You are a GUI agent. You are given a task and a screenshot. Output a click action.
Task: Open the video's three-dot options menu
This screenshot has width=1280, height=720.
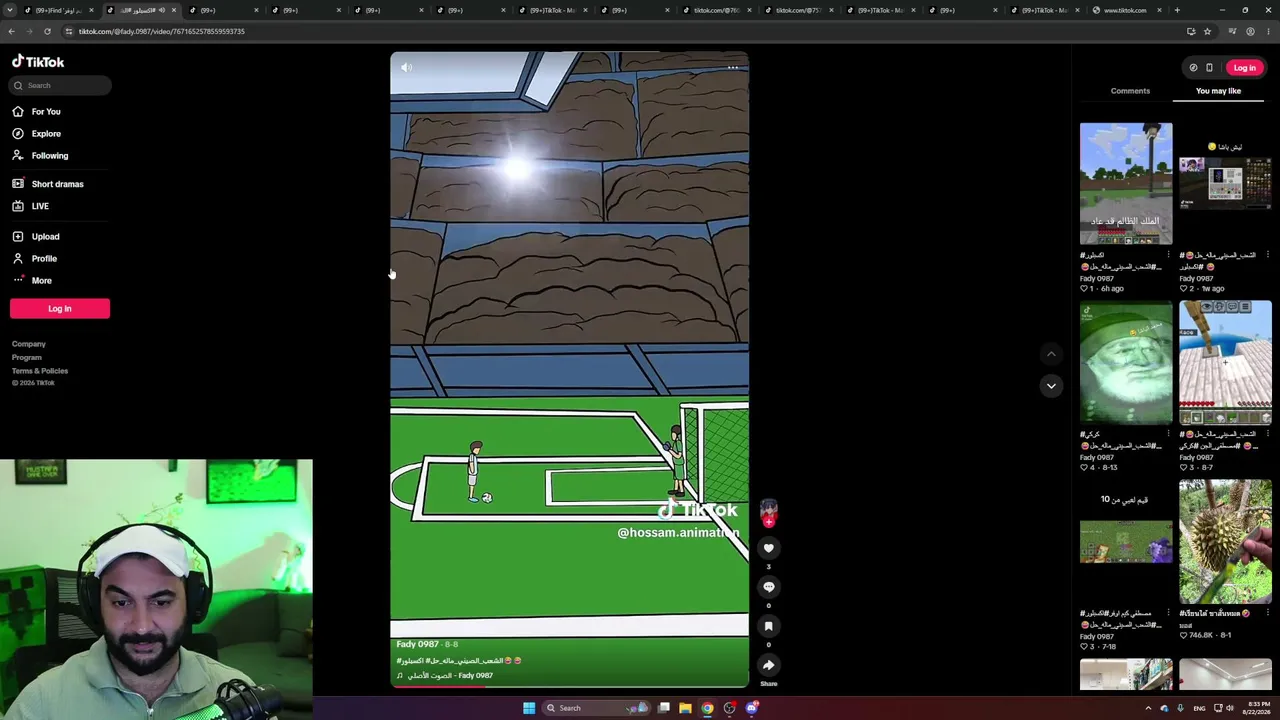733,67
